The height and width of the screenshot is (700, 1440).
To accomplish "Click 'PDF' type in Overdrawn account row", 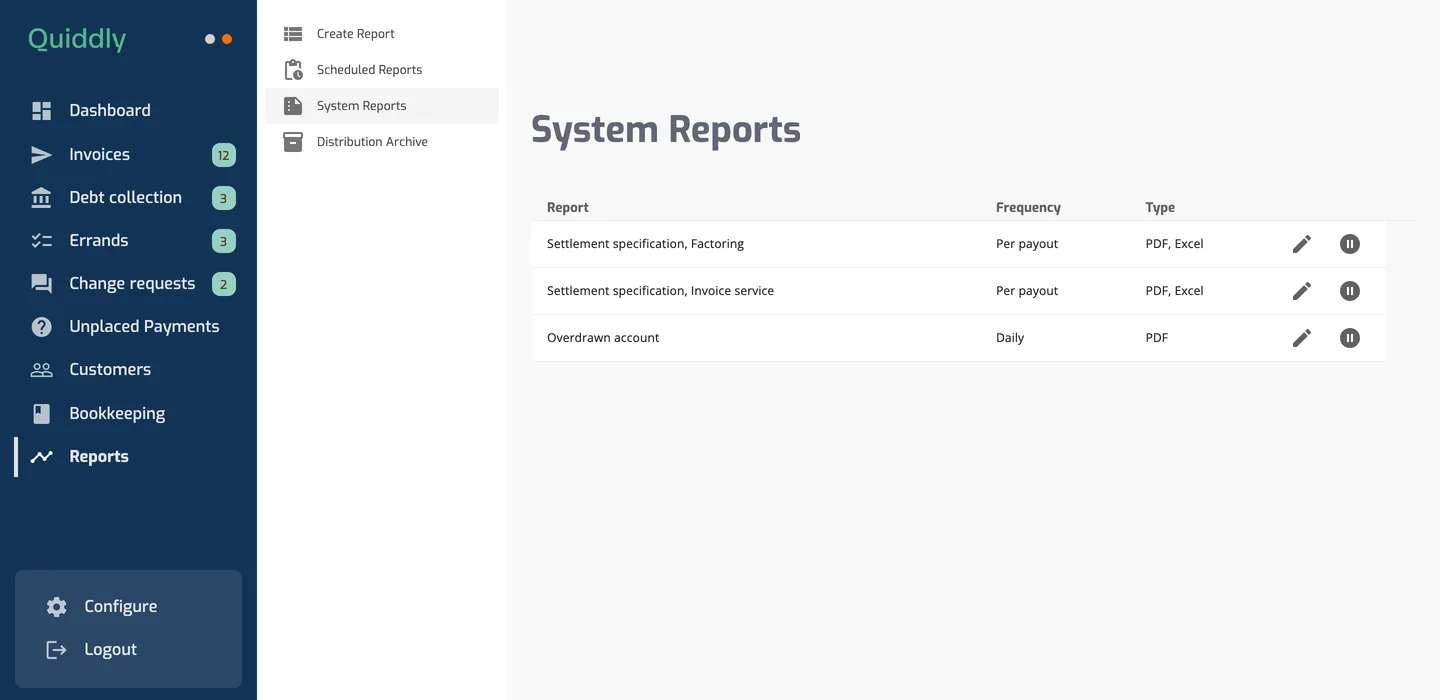I will pos(1157,338).
